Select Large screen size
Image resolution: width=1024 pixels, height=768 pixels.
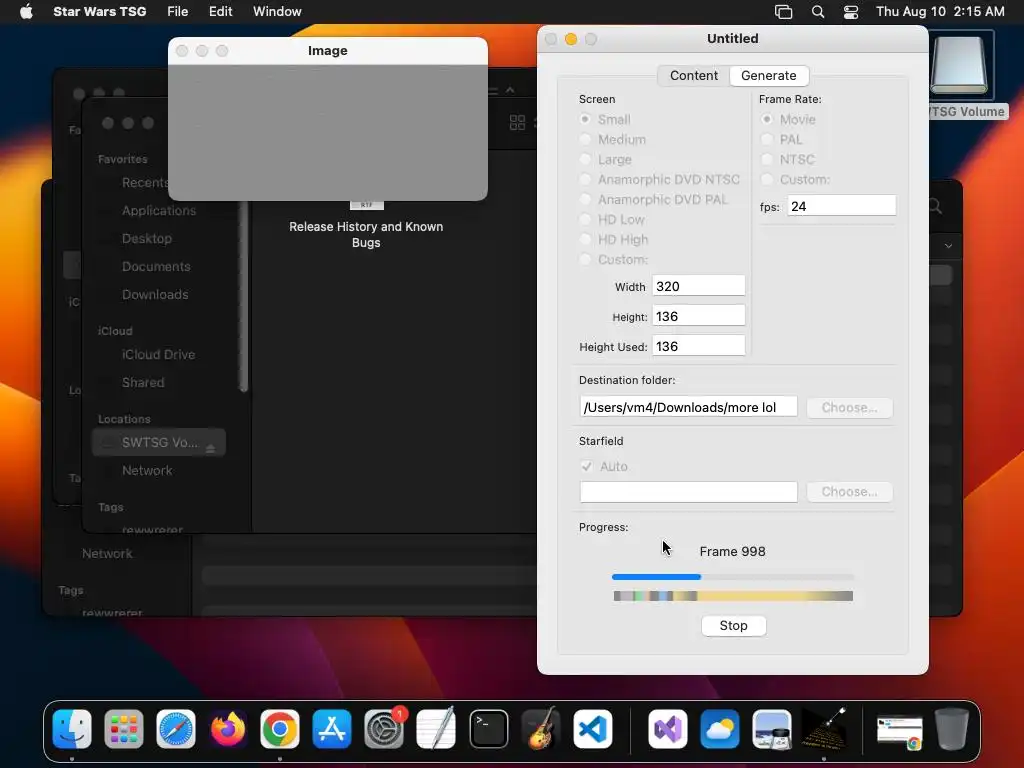tap(585, 159)
